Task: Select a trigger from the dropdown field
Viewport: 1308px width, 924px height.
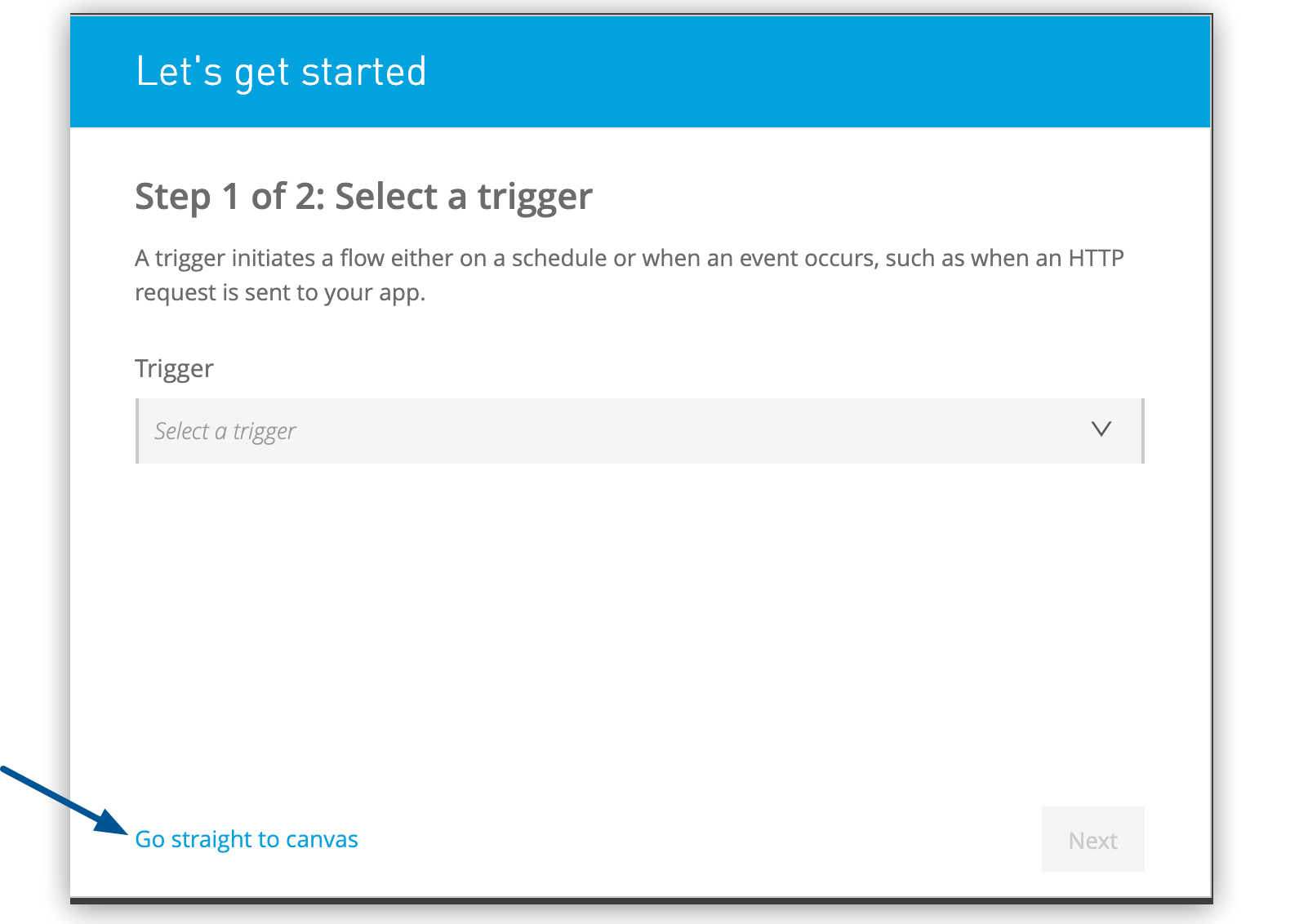Action: (572, 431)
